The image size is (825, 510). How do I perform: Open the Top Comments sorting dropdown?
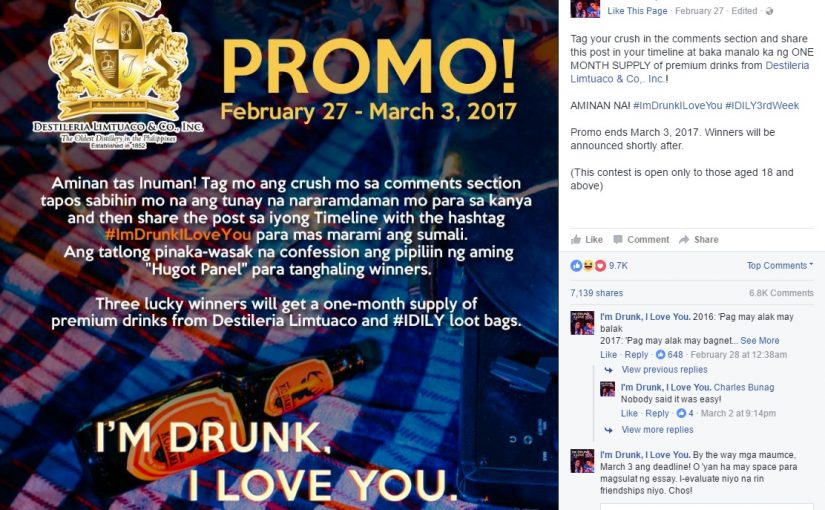pos(780,266)
